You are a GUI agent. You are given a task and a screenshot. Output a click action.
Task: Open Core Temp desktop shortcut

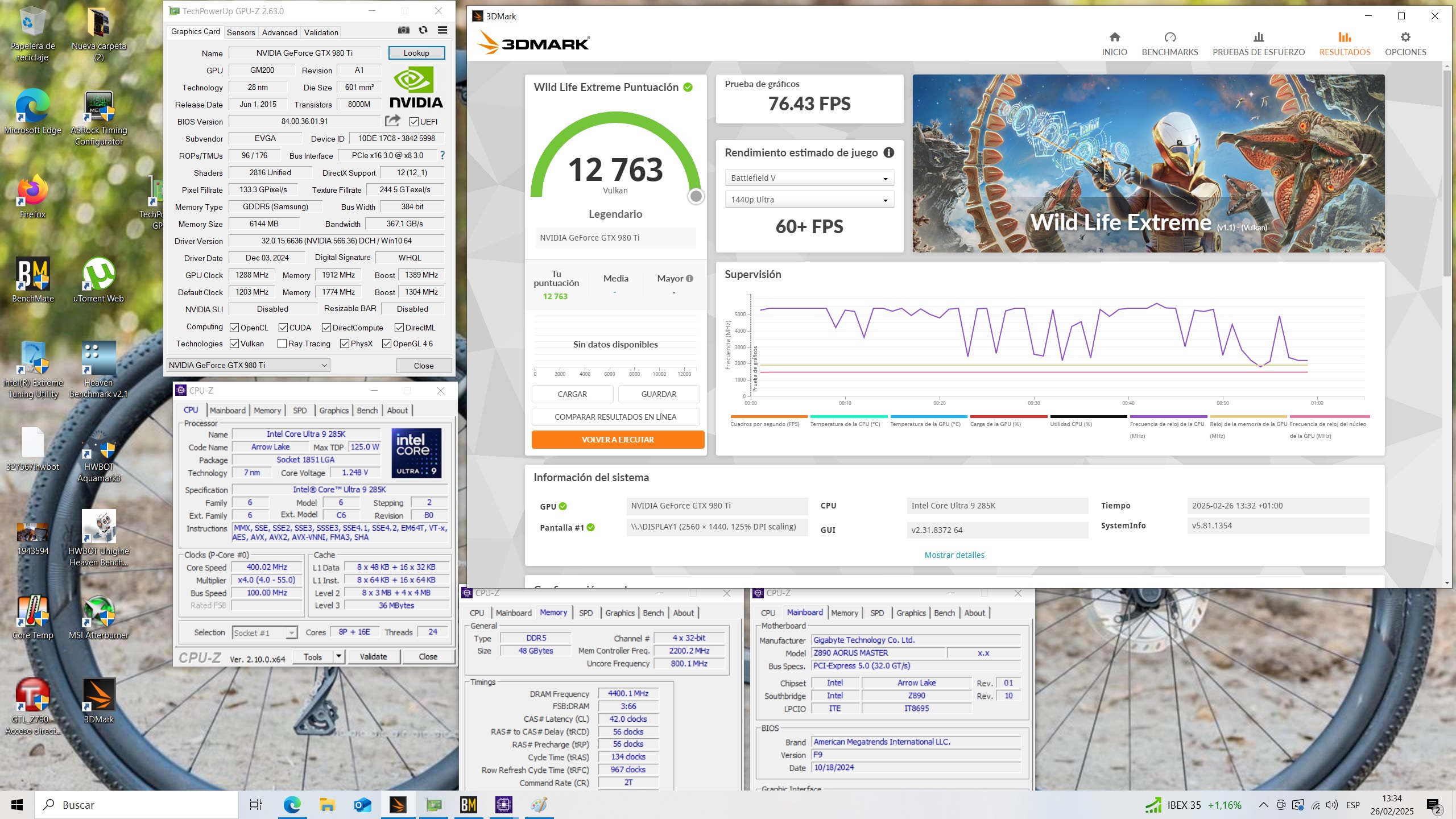pos(32,618)
